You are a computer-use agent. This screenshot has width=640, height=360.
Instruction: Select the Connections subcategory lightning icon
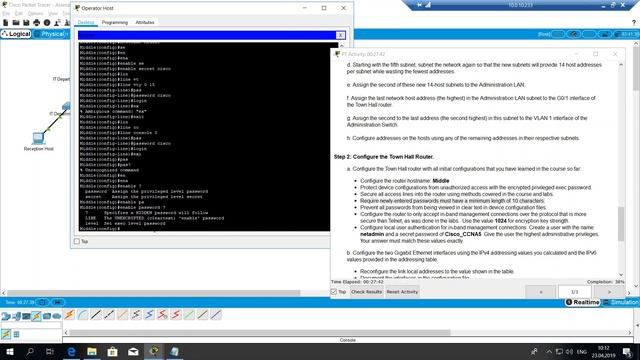click(x=6, y=334)
